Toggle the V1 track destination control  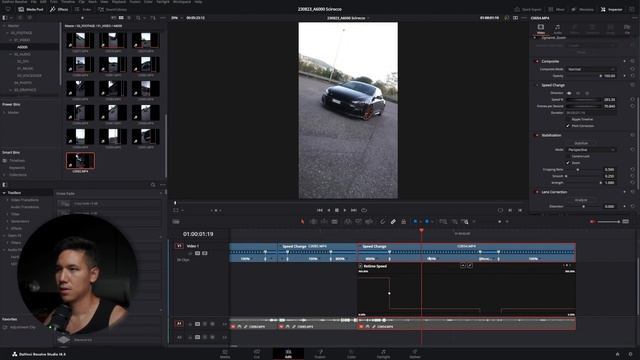179,246
